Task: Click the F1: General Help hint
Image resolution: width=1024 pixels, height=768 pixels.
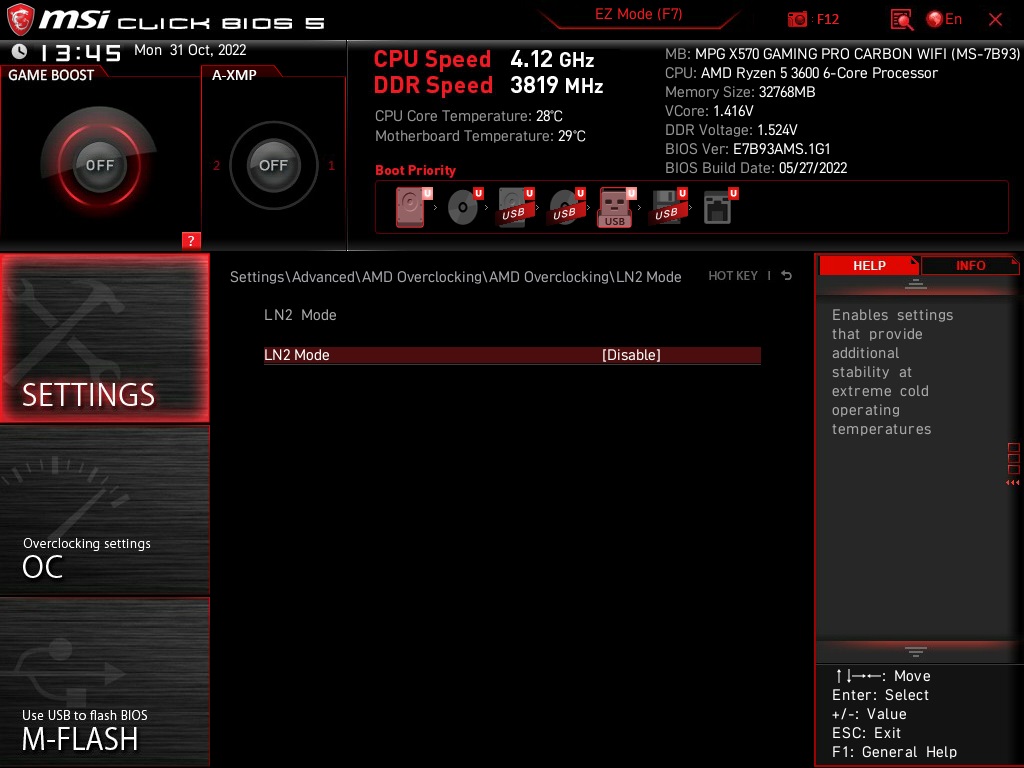Action: pos(894,752)
